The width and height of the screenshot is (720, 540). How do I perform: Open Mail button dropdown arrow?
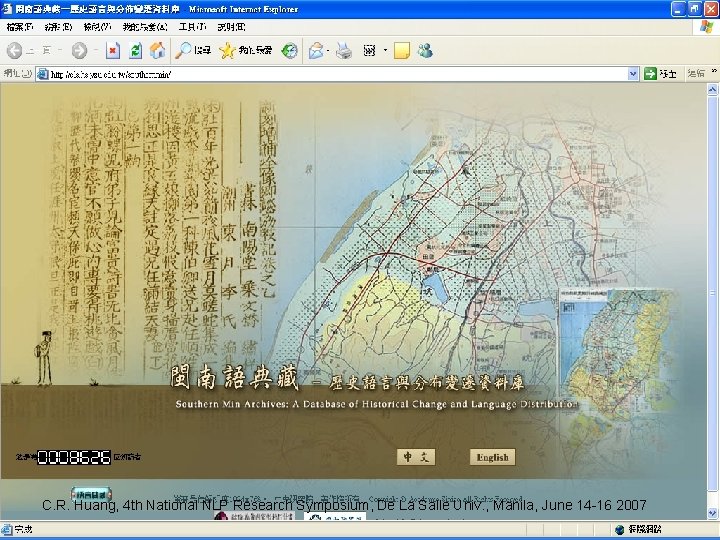pos(328,51)
